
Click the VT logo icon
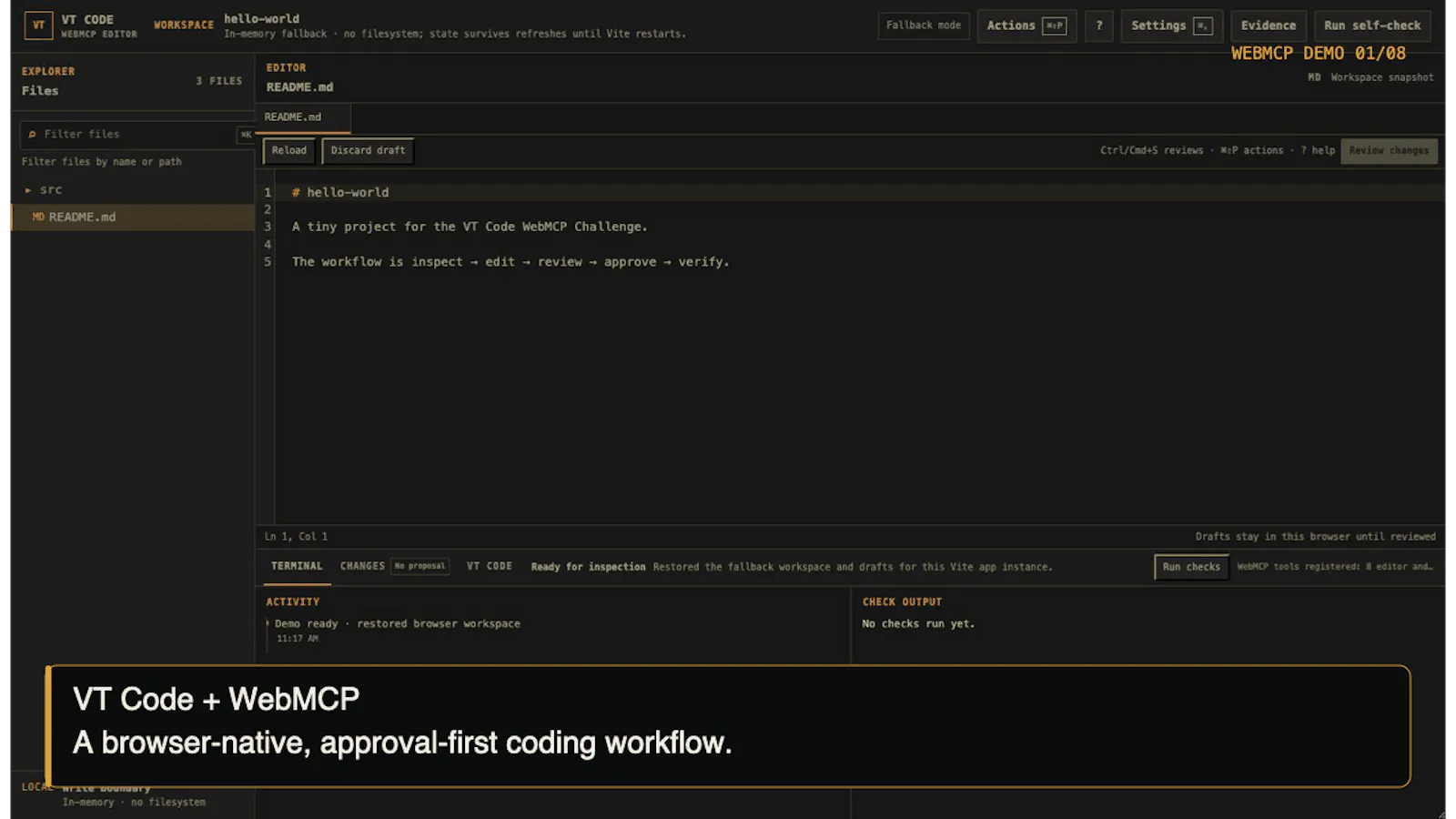(38, 25)
